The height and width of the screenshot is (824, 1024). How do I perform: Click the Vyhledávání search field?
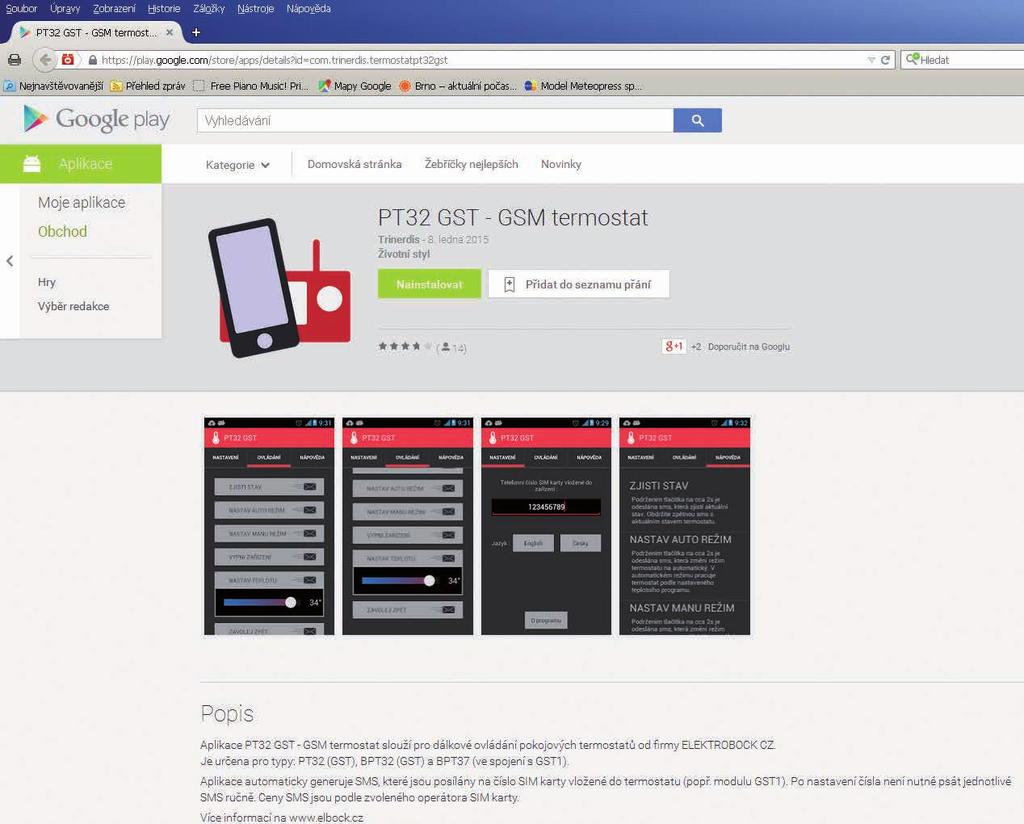point(435,121)
